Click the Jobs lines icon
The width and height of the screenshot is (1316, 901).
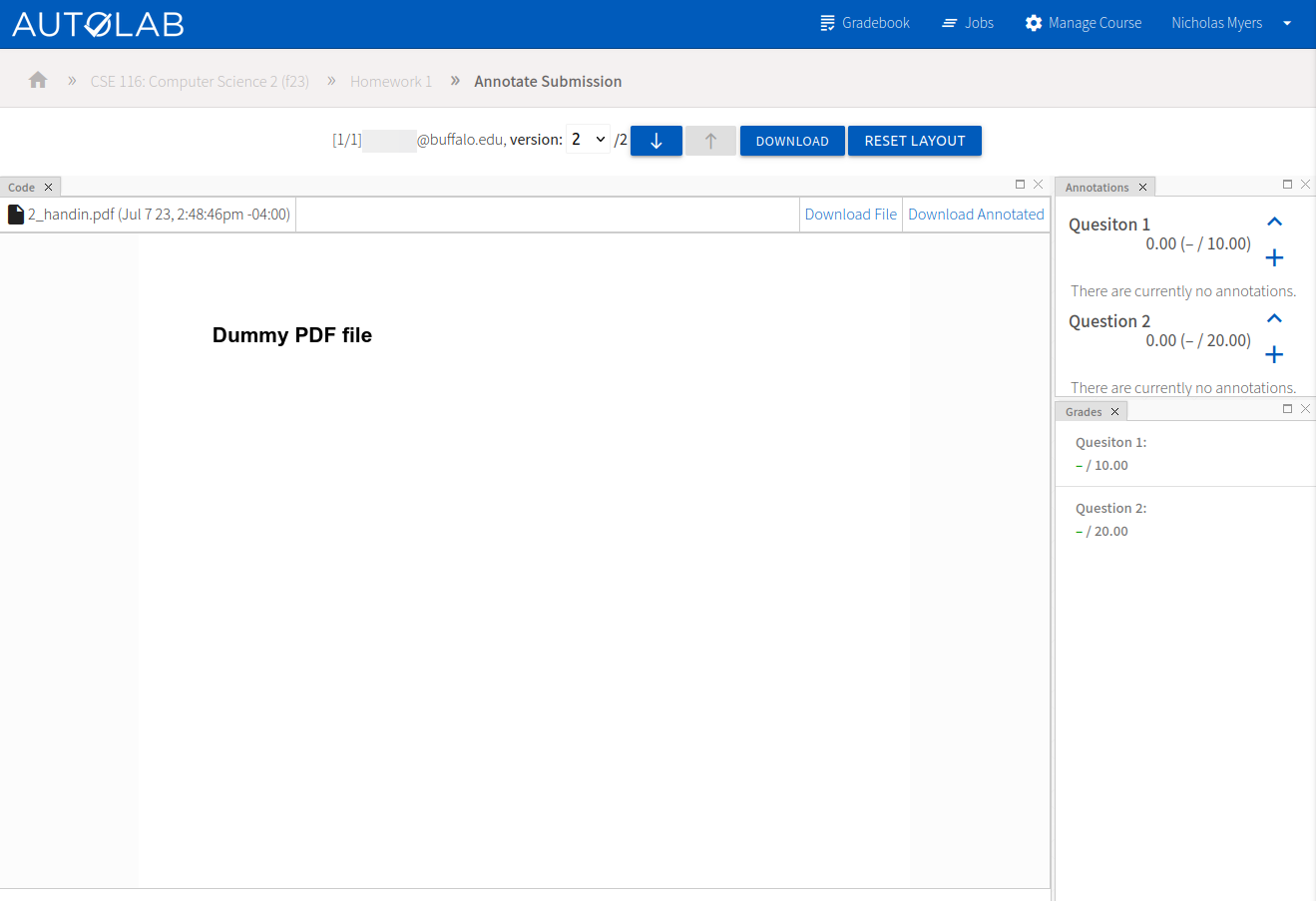950,23
